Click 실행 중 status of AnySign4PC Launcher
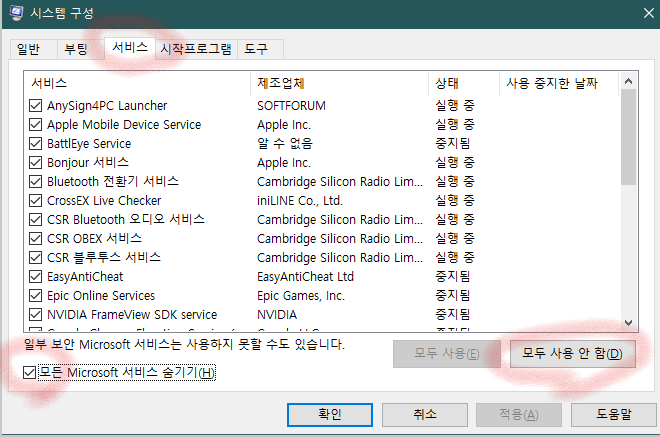The height and width of the screenshot is (437, 660). pyautogui.click(x=455, y=105)
